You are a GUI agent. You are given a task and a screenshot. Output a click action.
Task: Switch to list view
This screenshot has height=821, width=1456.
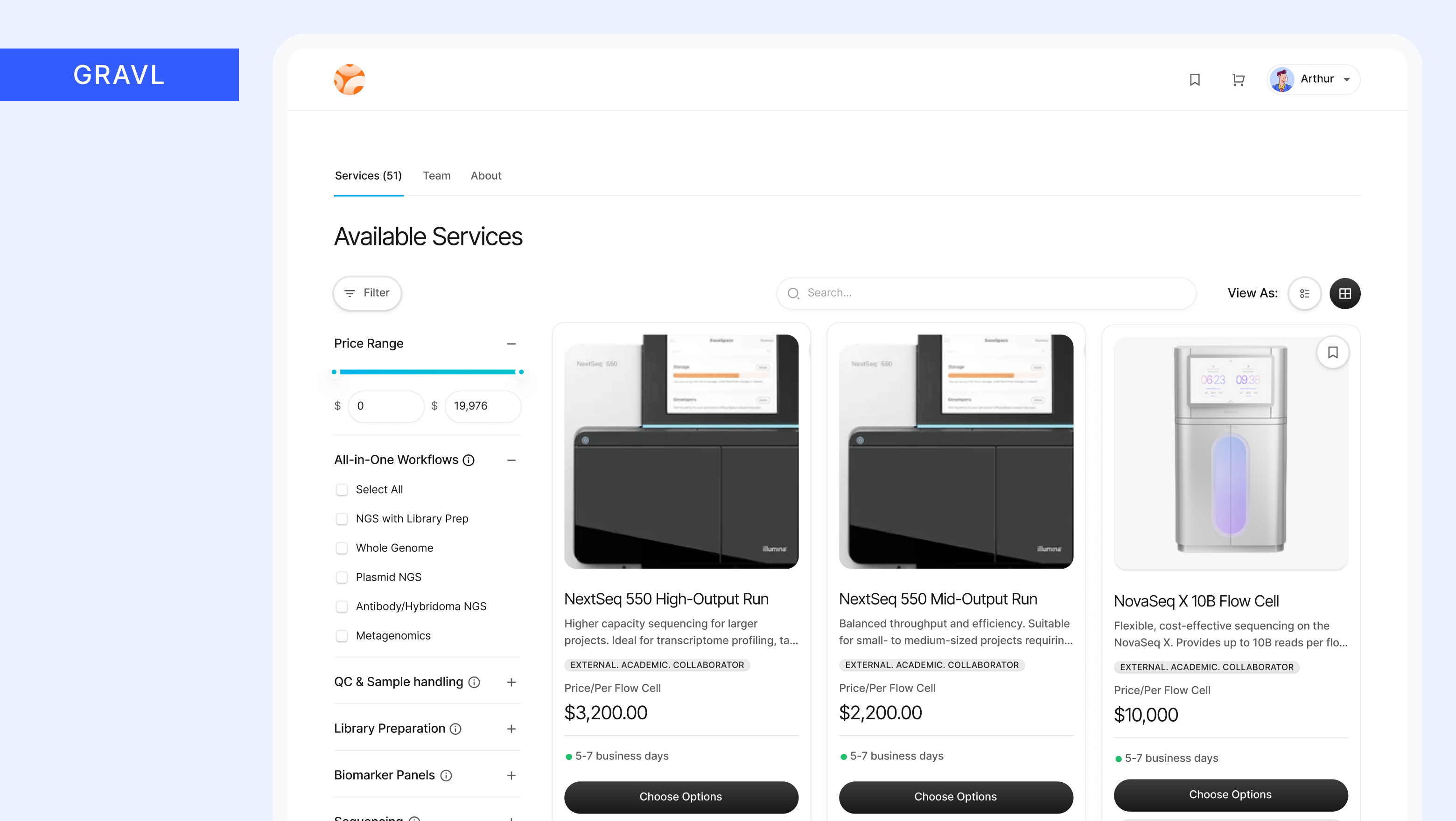click(x=1304, y=293)
